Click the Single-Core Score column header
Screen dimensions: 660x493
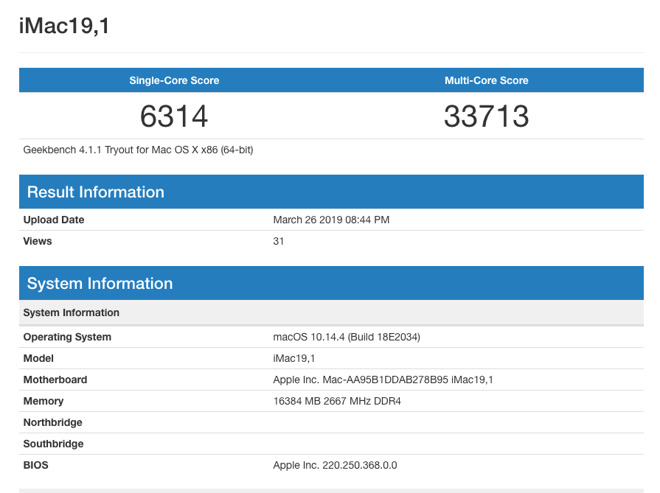click(x=174, y=80)
